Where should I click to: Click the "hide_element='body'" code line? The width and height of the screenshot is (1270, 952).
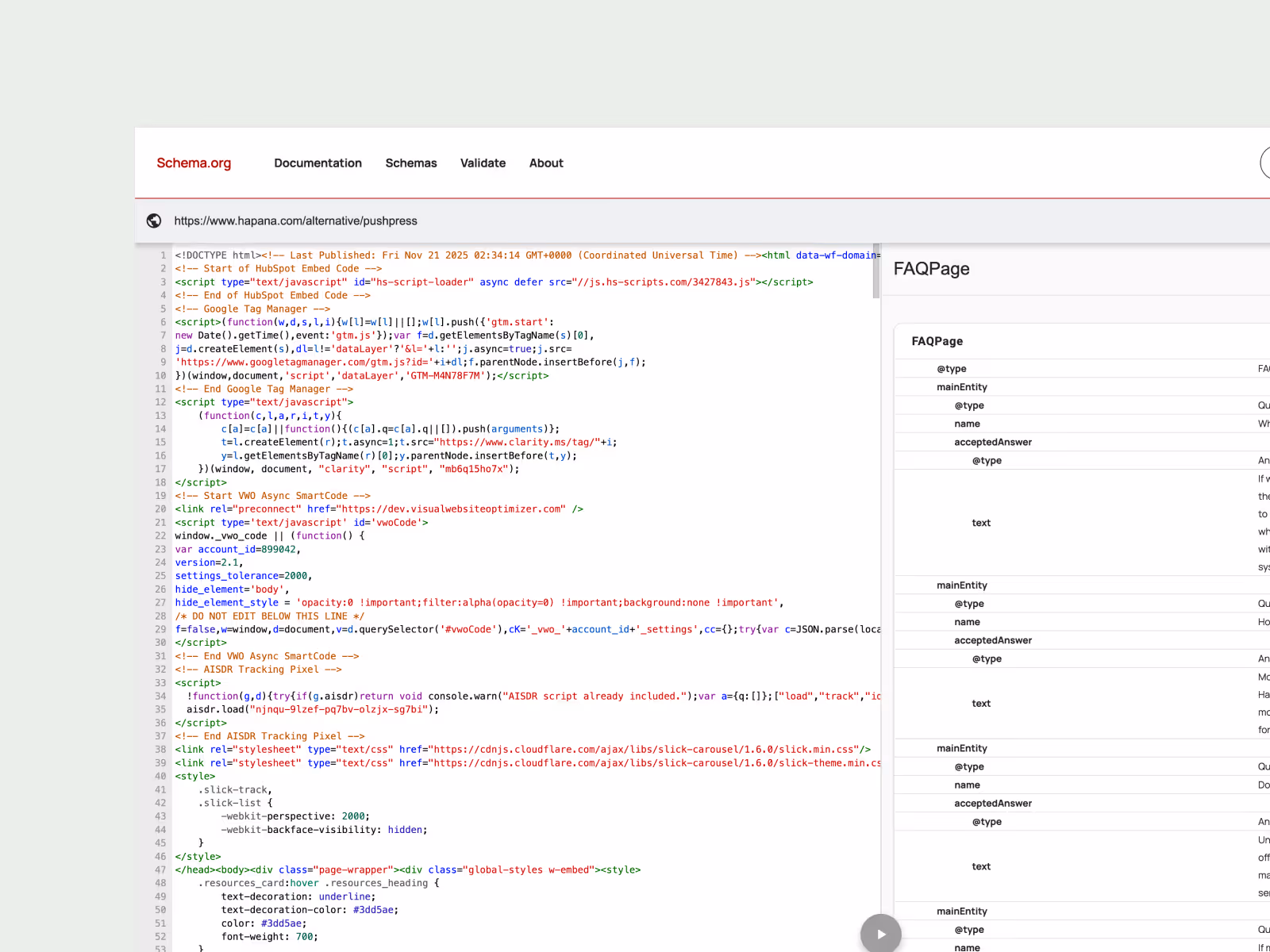233,589
